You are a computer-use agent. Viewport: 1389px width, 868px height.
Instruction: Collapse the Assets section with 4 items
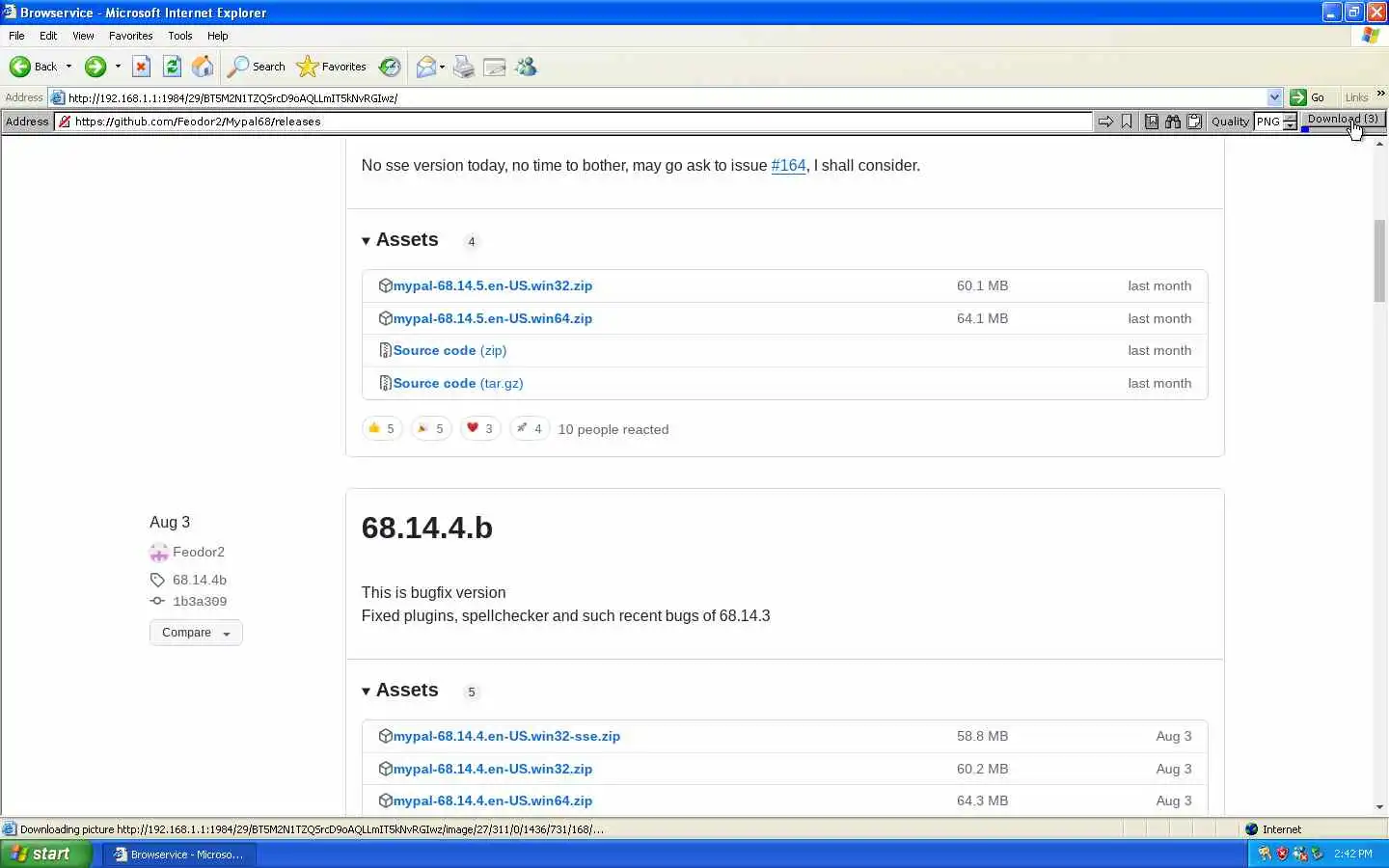400,240
